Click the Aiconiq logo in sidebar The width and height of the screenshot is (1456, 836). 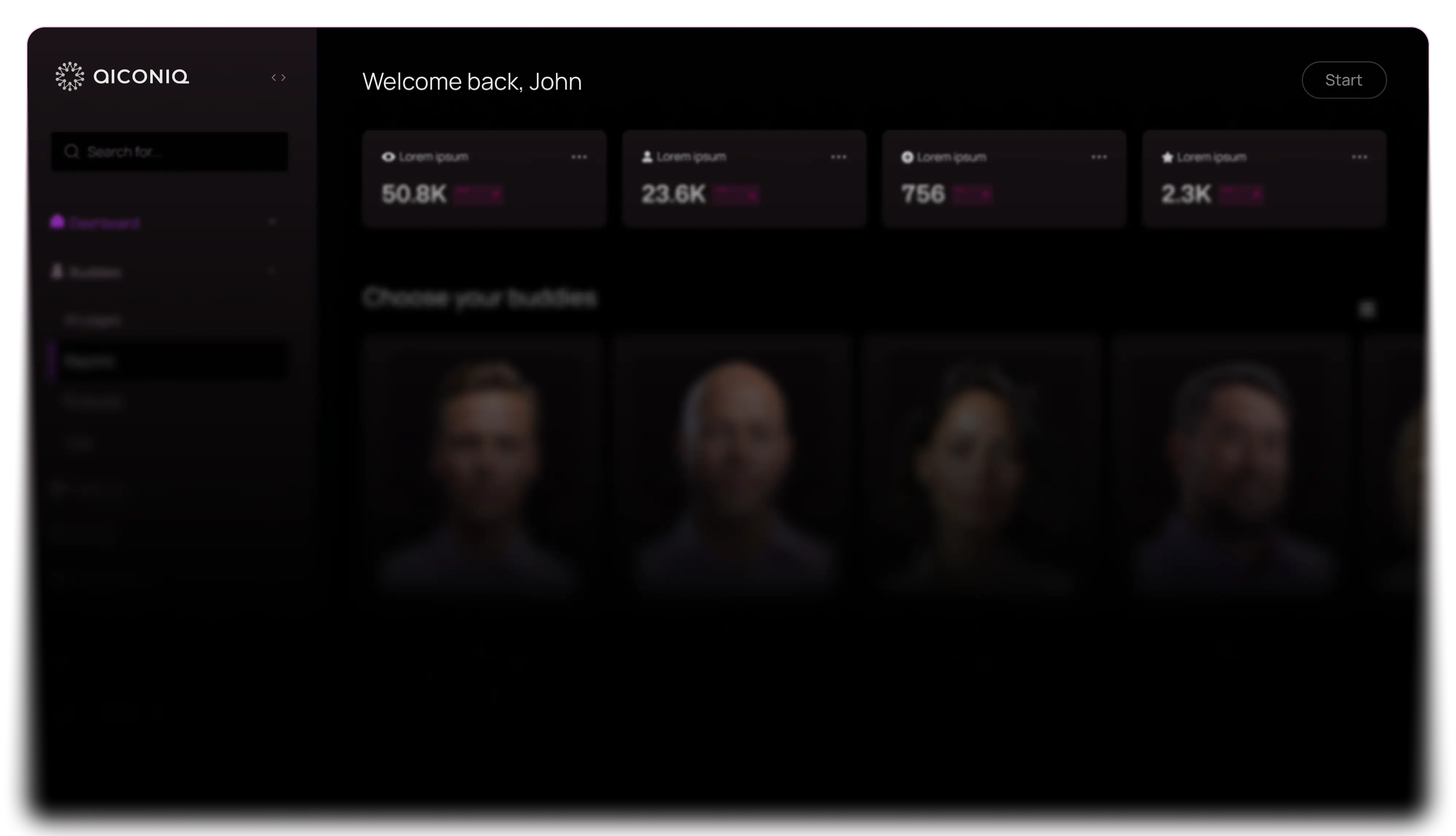(122, 76)
